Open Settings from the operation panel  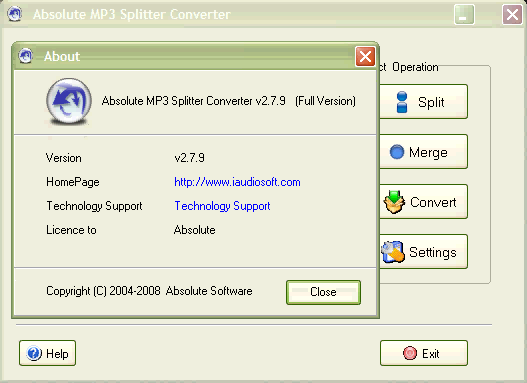pos(423,252)
